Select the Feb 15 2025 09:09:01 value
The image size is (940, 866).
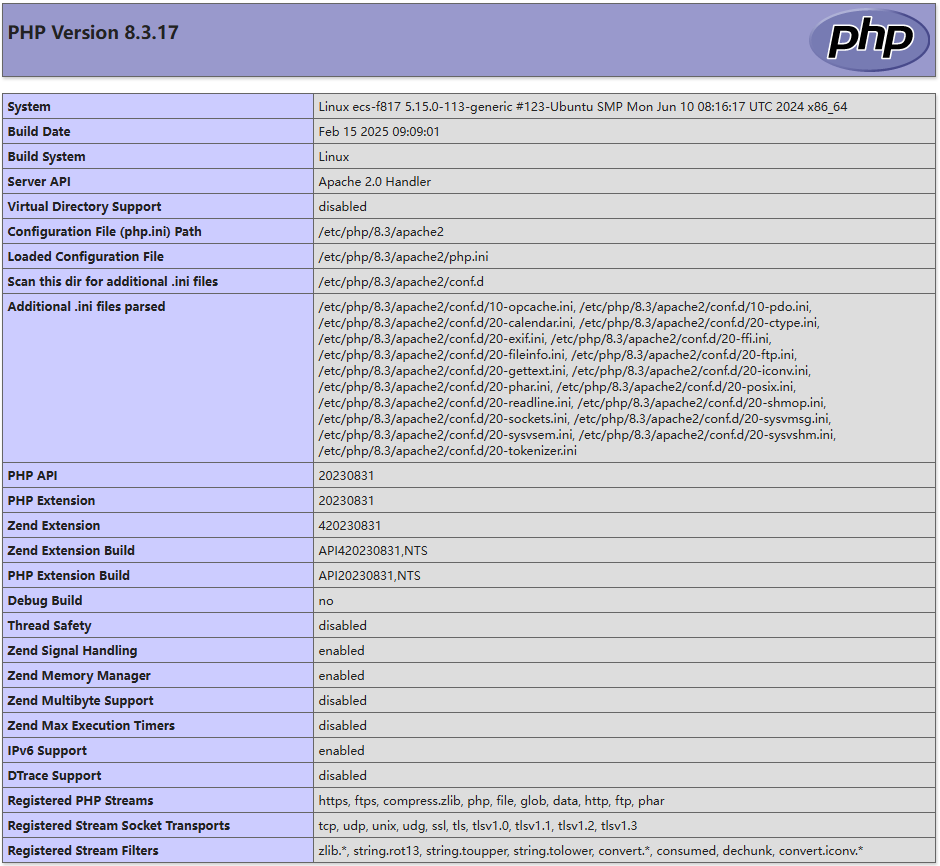point(379,132)
